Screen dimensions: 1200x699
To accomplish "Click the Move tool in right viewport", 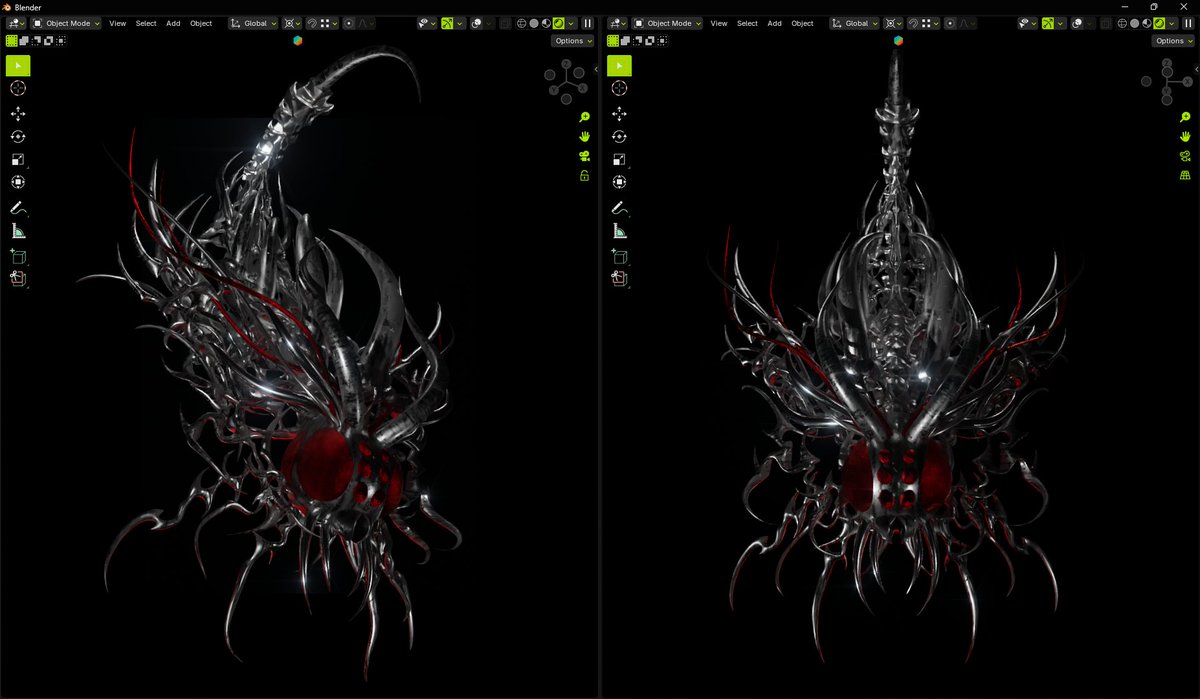I will (x=619, y=114).
